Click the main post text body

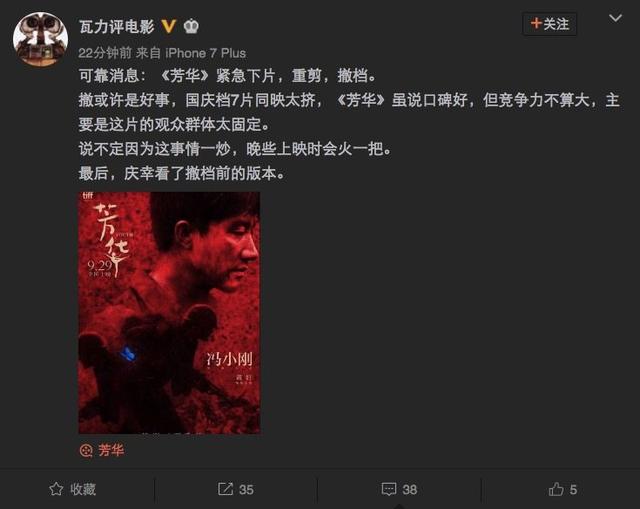pos(349,124)
